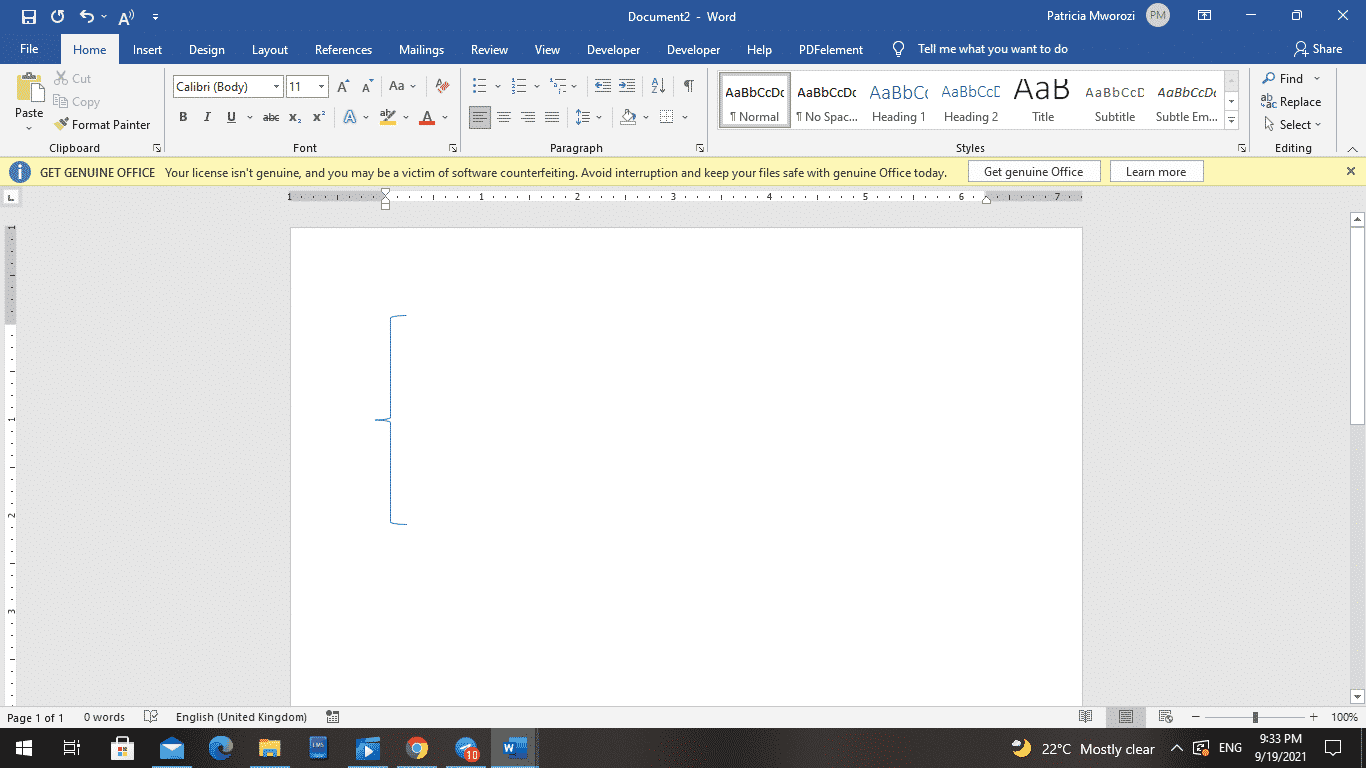Click the Save icon in title bar
Image resolution: width=1366 pixels, height=768 pixels.
click(28, 17)
